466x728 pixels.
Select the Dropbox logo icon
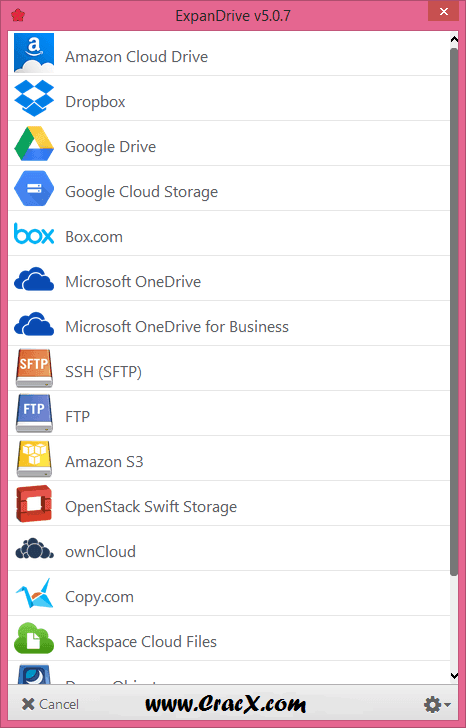pyautogui.click(x=34, y=98)
